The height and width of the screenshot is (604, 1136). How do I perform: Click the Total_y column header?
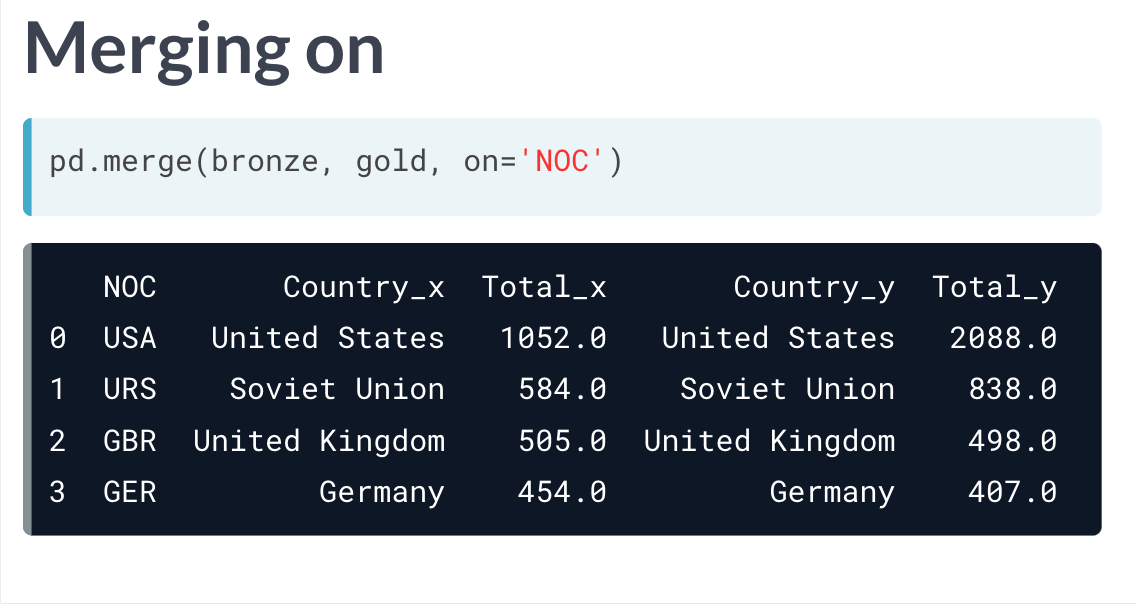[994, 288]
